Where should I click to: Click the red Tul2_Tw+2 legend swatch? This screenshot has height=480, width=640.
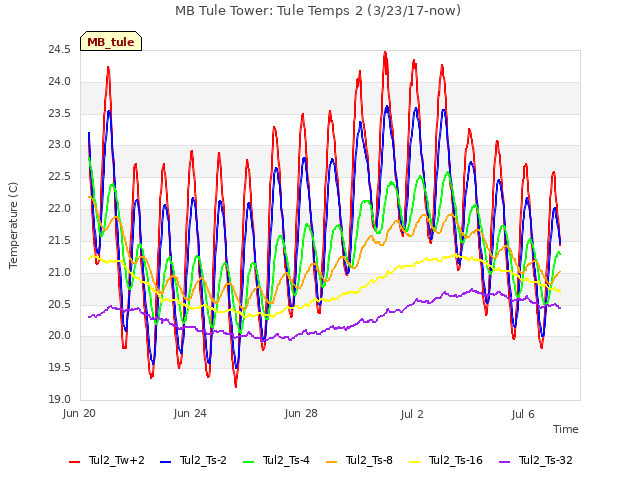[x=75, y=462]
